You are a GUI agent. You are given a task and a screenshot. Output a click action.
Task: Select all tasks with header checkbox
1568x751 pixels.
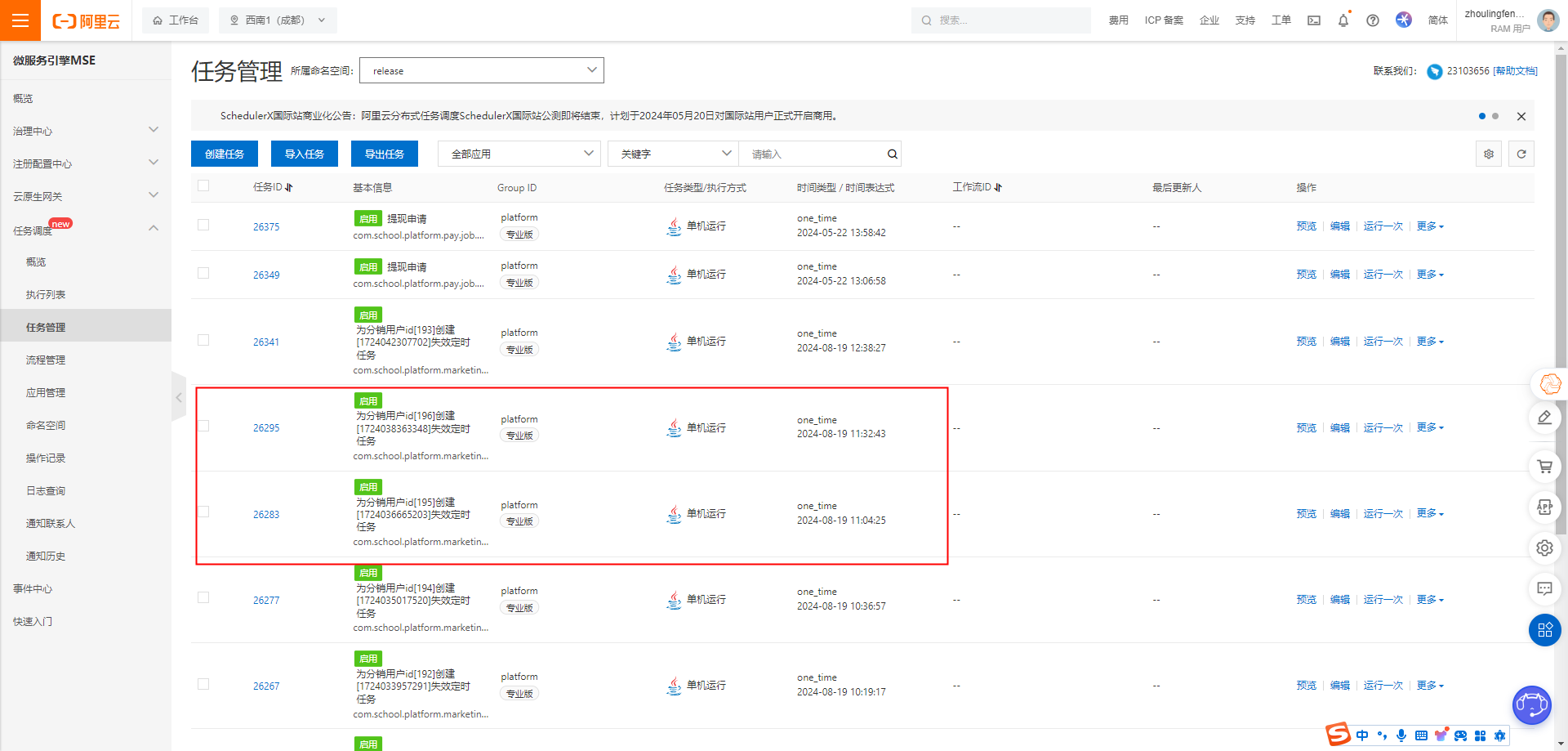203,186
